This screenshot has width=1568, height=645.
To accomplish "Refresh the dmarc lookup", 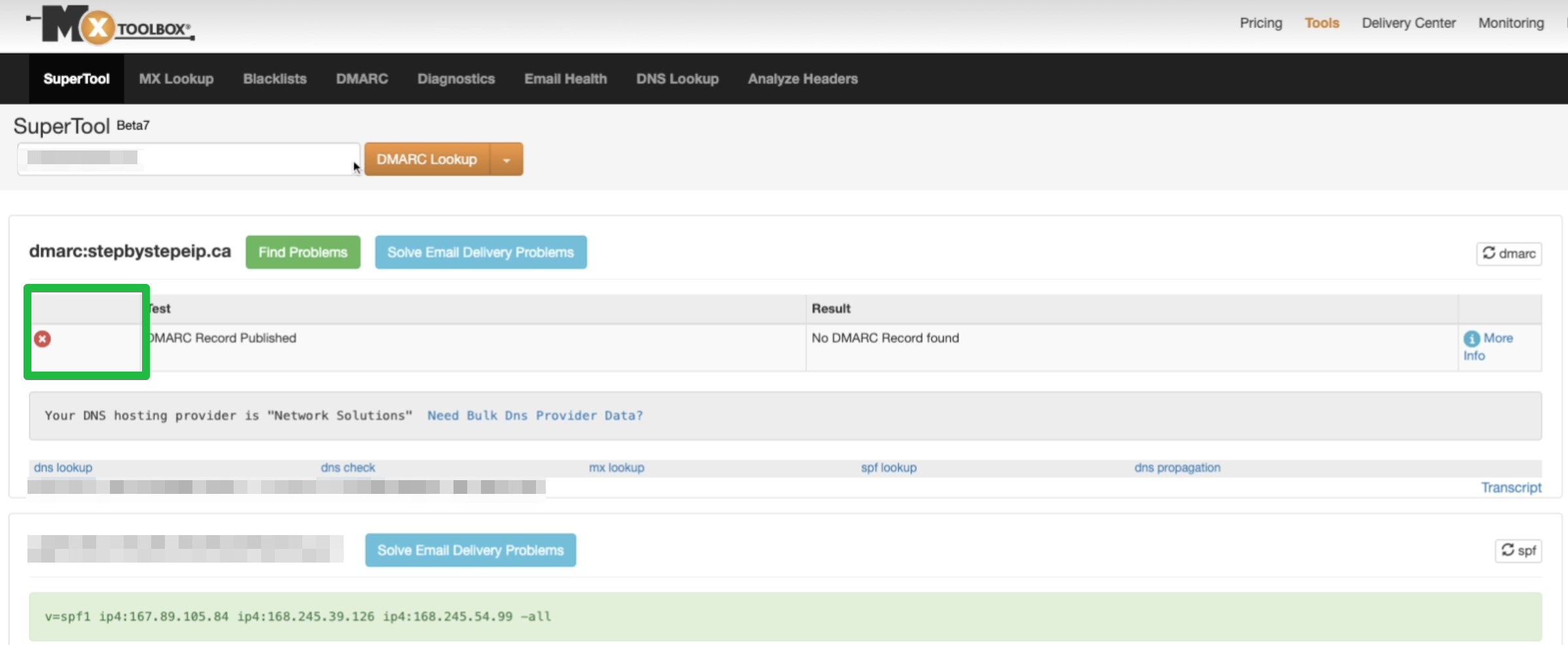I will (1508, 254).
